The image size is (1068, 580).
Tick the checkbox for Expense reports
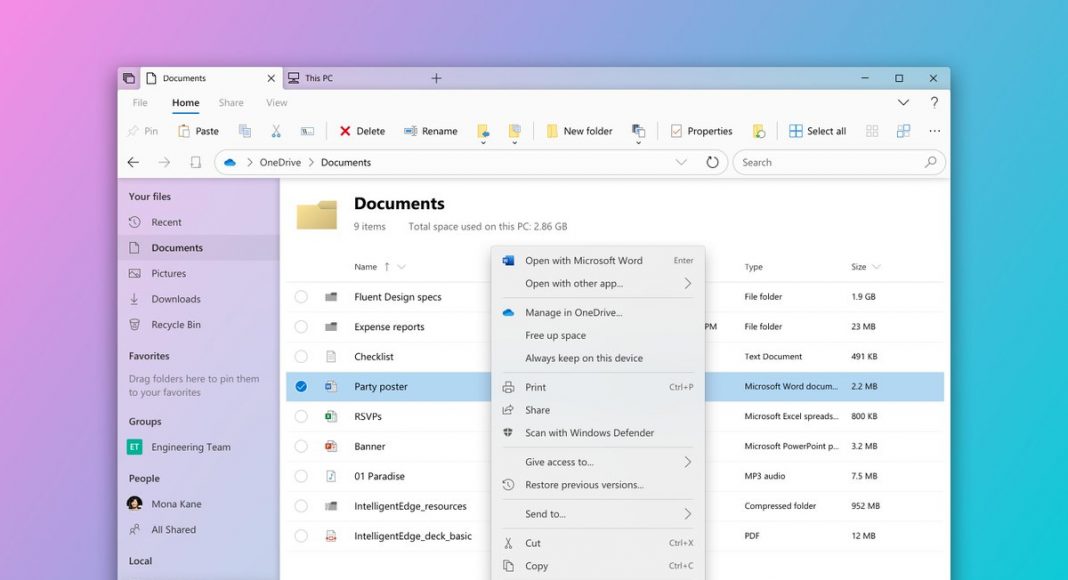coord(301,327)
